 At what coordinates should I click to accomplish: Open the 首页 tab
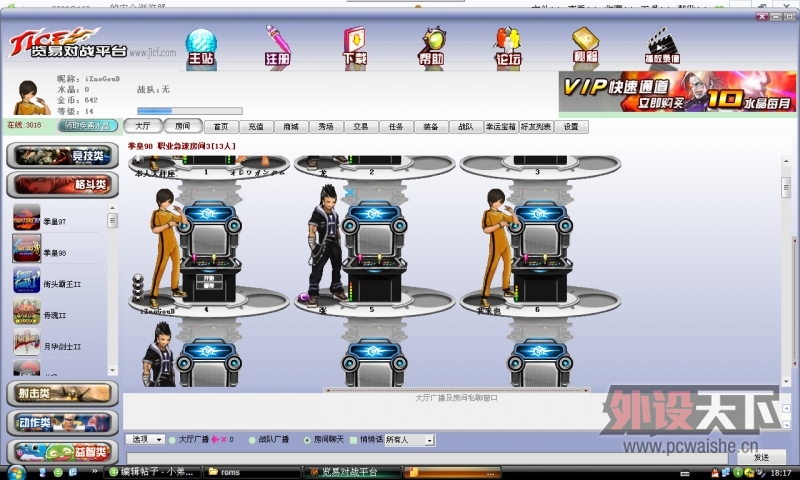[220, 127]
